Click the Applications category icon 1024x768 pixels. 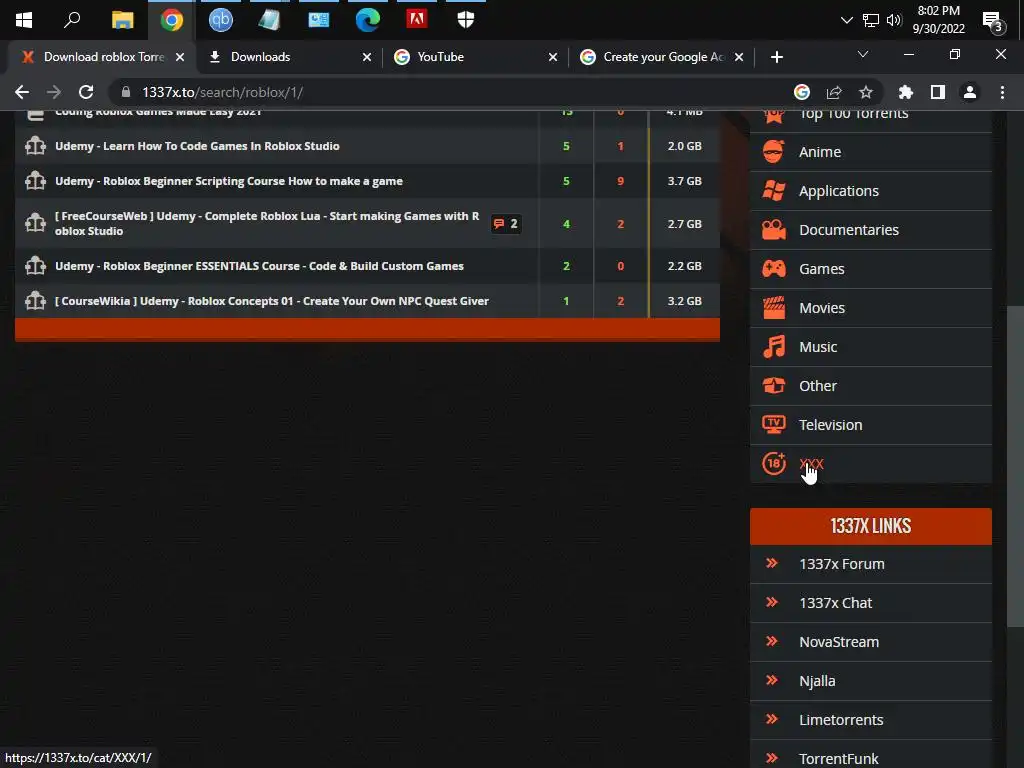[774, 191]
